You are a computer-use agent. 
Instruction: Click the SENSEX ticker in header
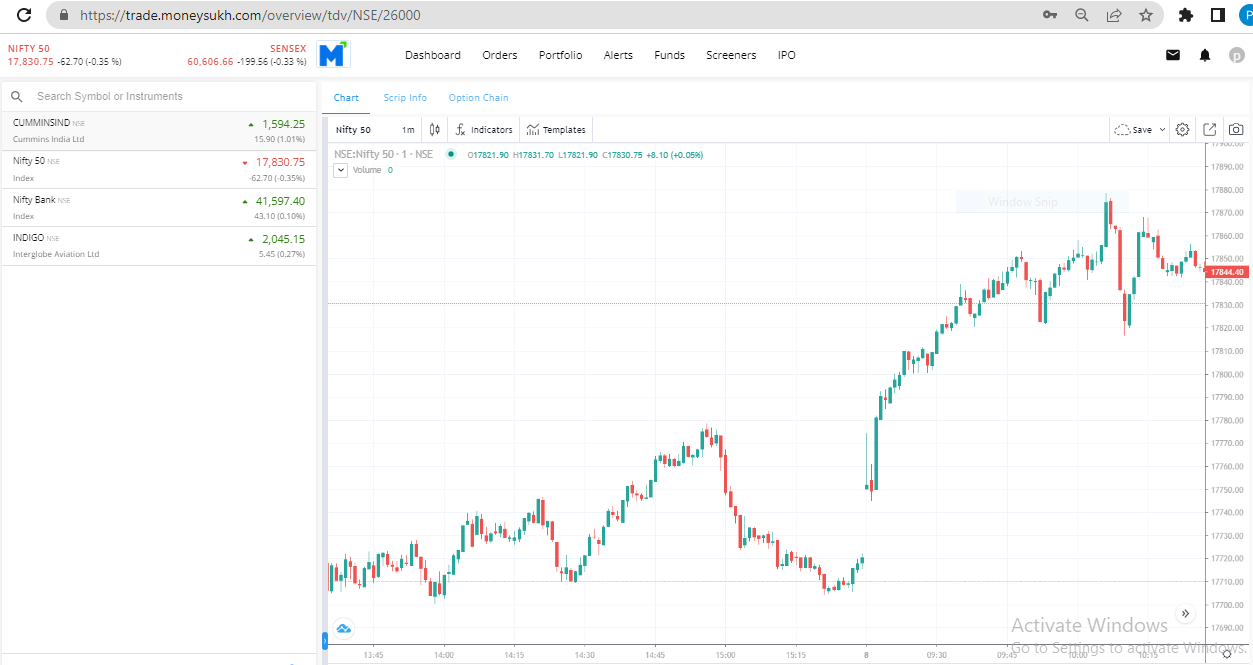click(x=247, y=55)
